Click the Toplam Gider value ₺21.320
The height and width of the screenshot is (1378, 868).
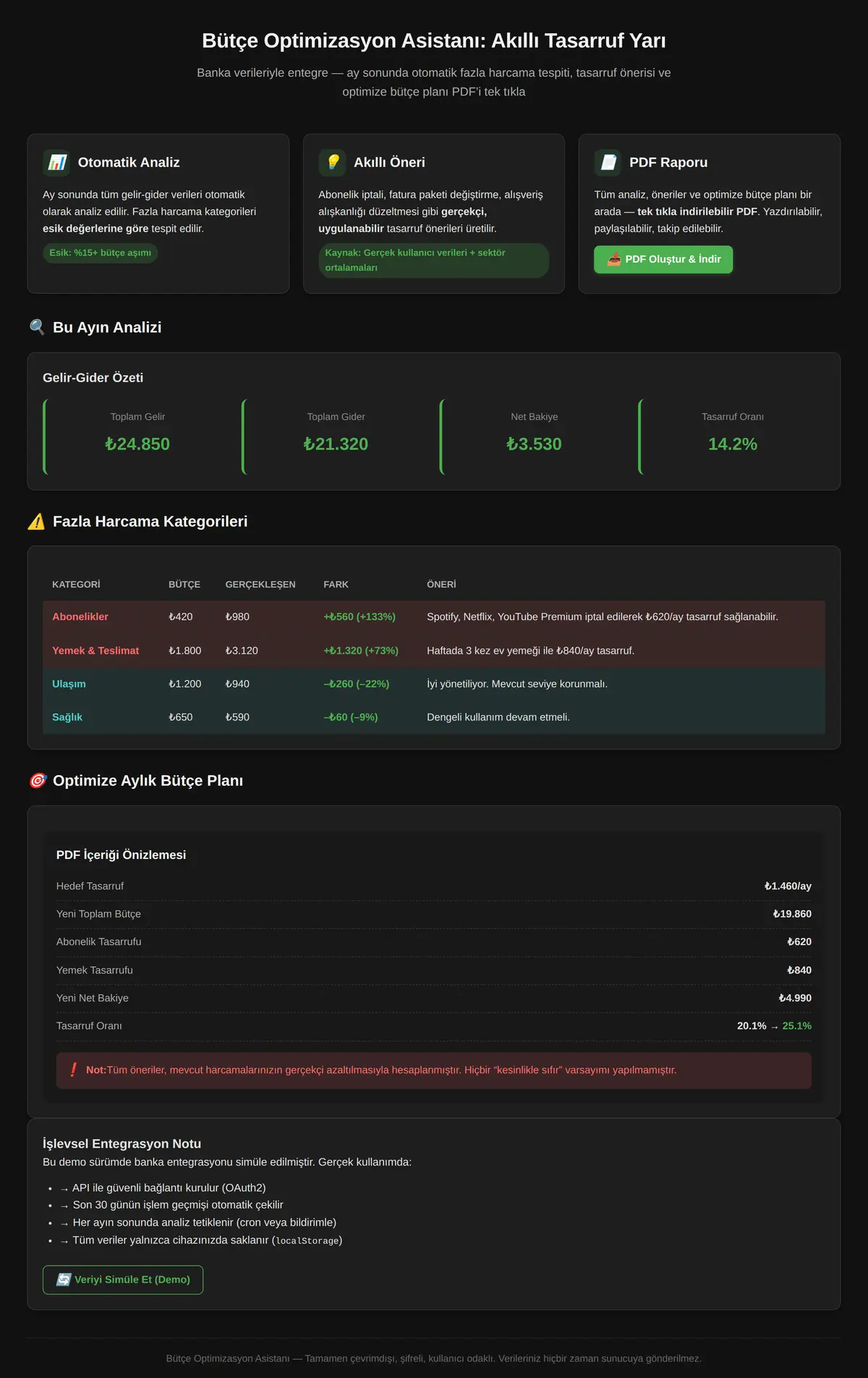336,444
